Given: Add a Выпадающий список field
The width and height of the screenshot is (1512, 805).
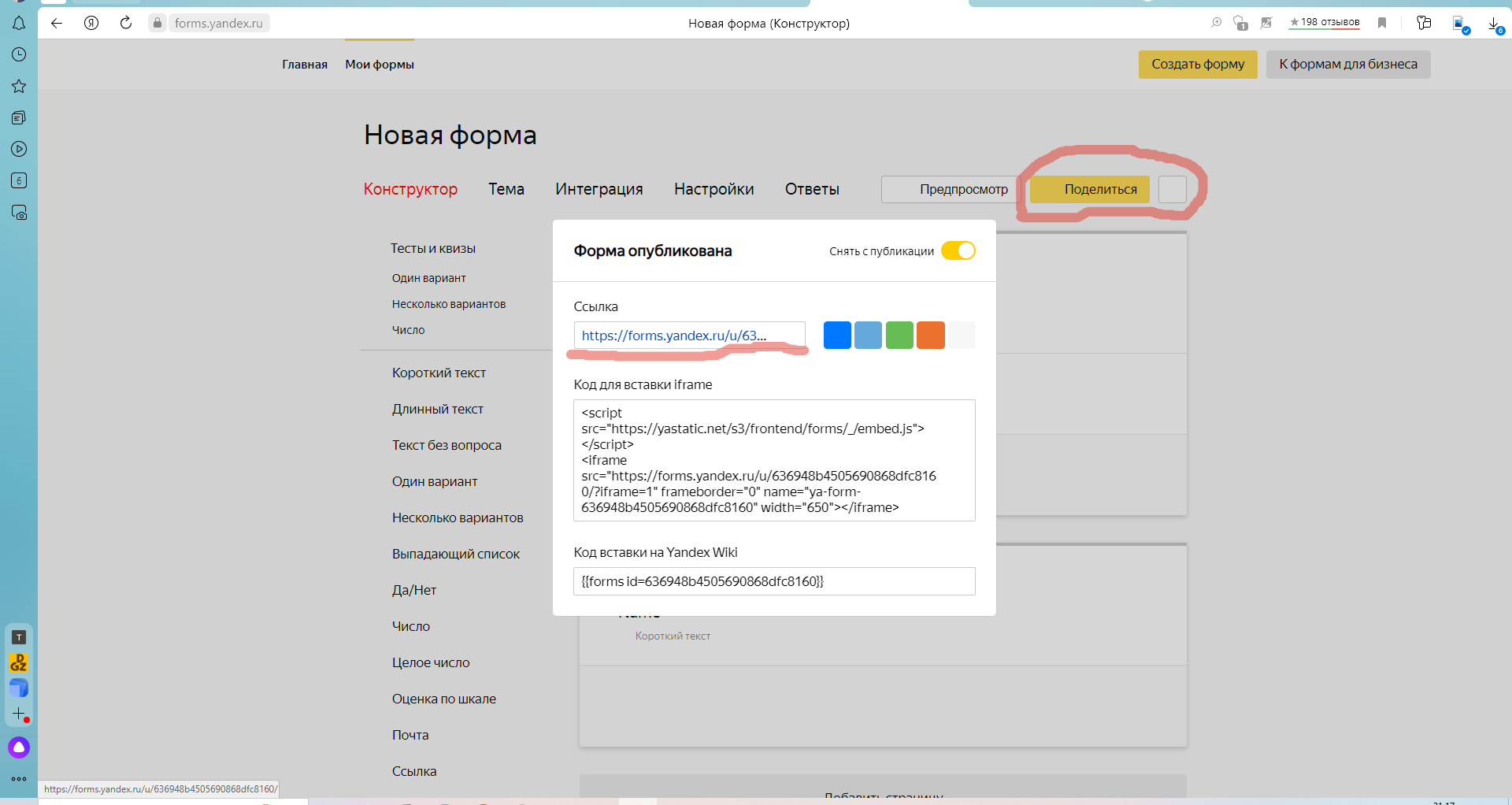Looking at the screenshot, I should tap(456, 554).
